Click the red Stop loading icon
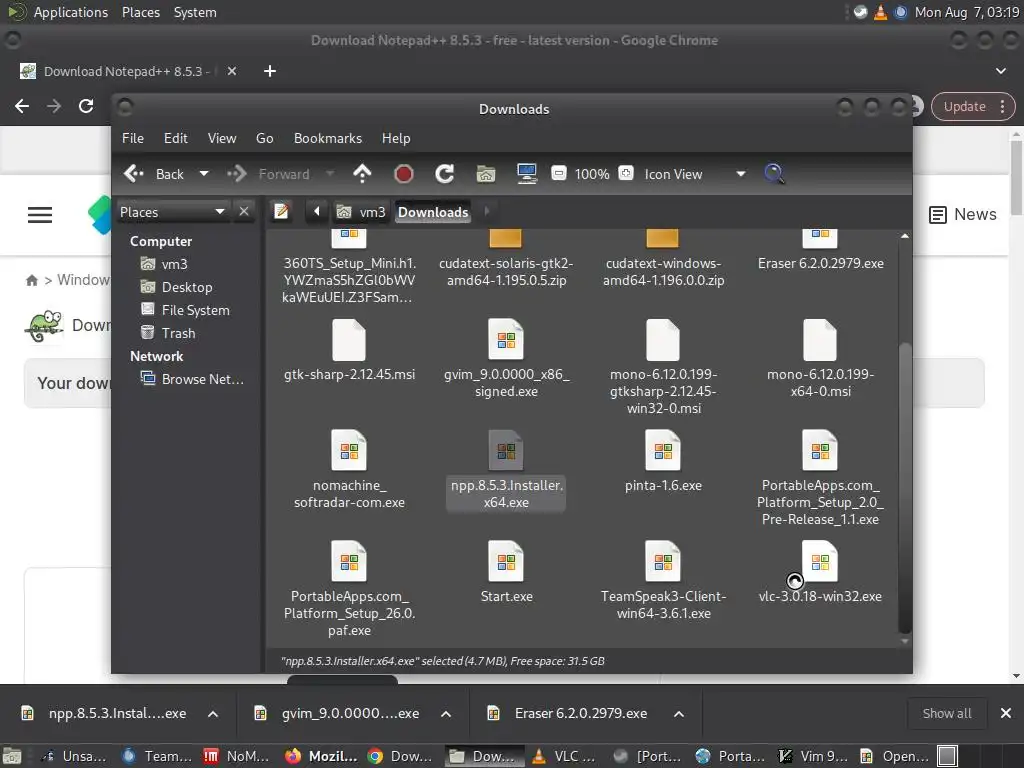The width and height of the screenshot is (1024, 768). 404,174
